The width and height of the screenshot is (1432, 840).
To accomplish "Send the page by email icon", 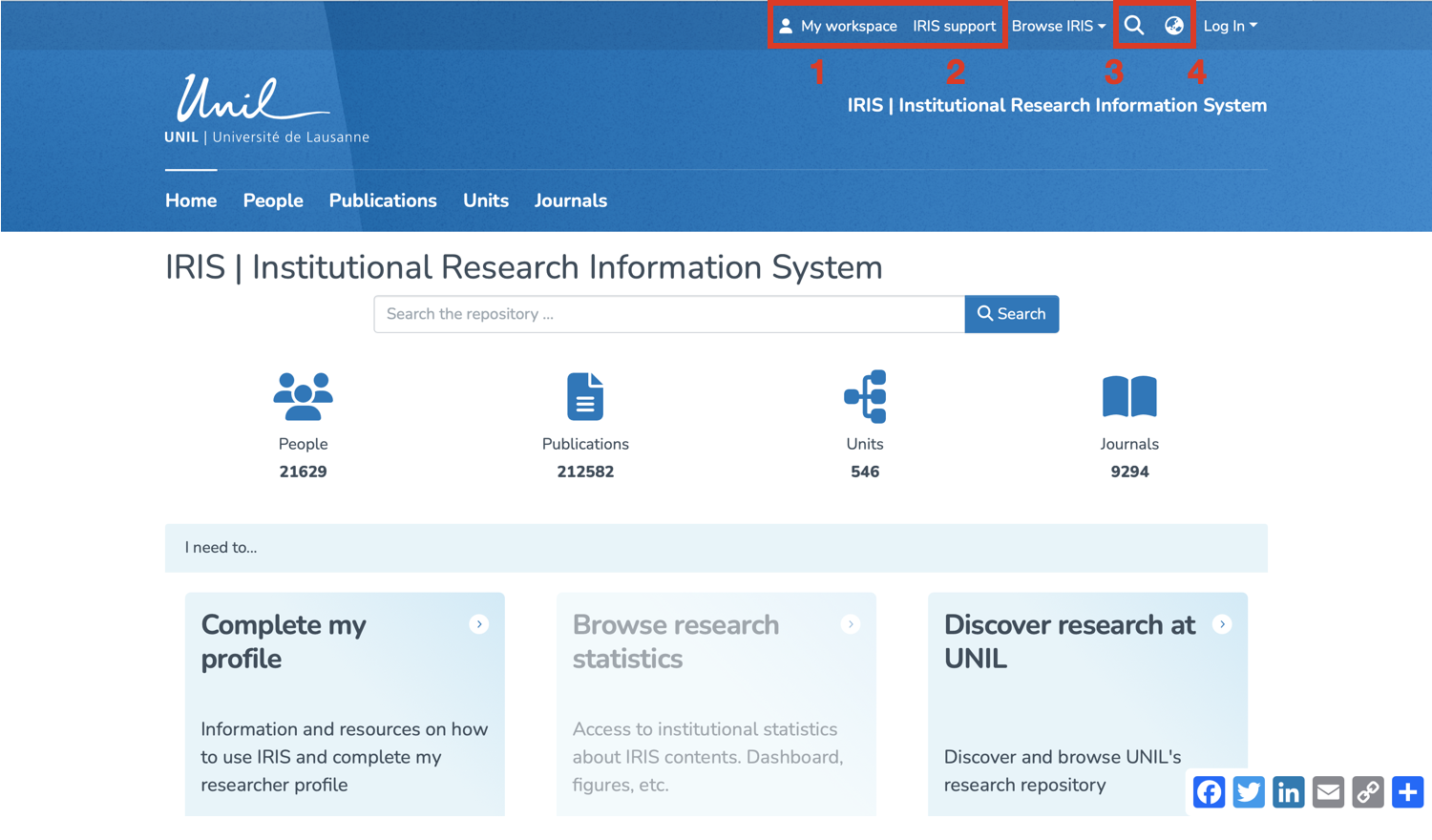I will pos(1328,792).
